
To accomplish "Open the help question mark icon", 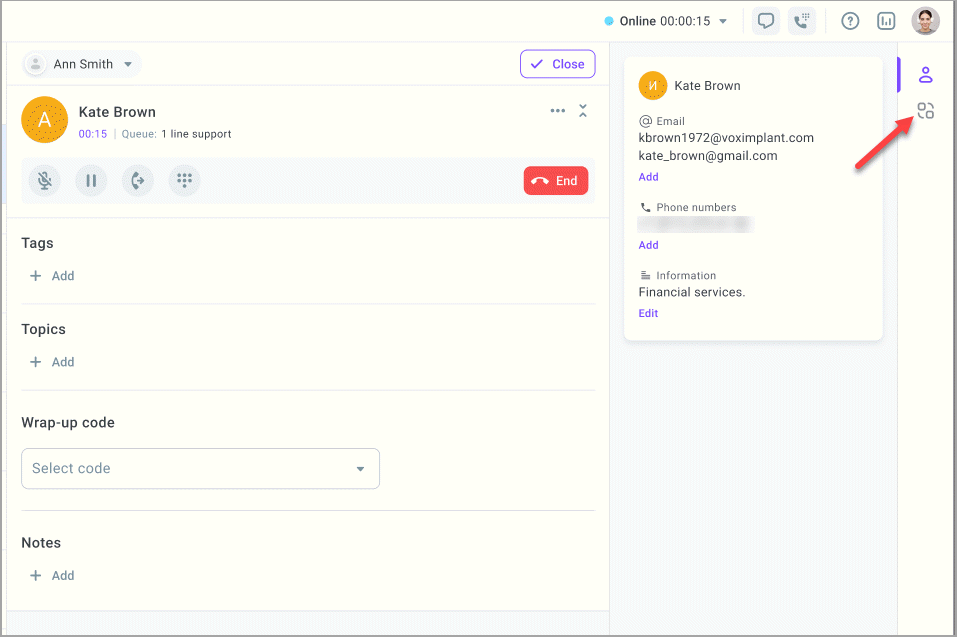I will [x=850, y=21].
